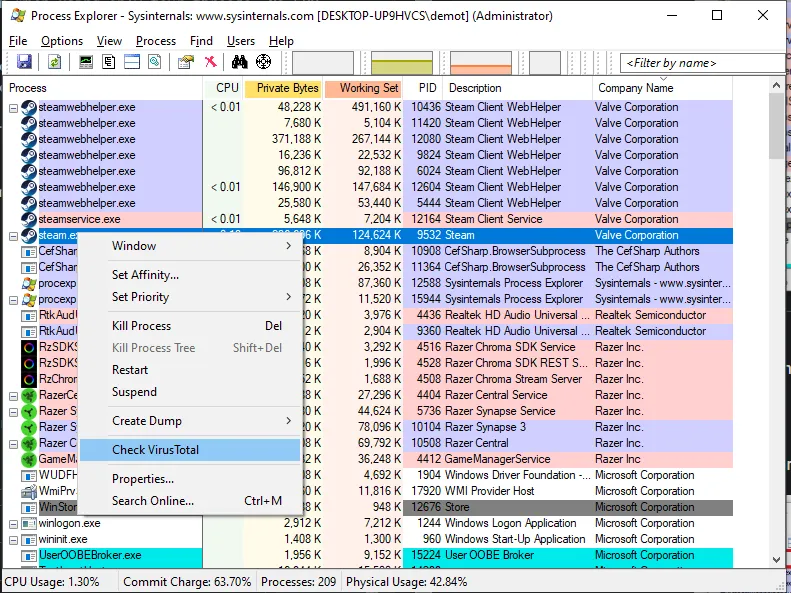Viewport: 791px width, 593px height.
Task: Select the UserOOBEBroker.exe process row
Action: 368,555
